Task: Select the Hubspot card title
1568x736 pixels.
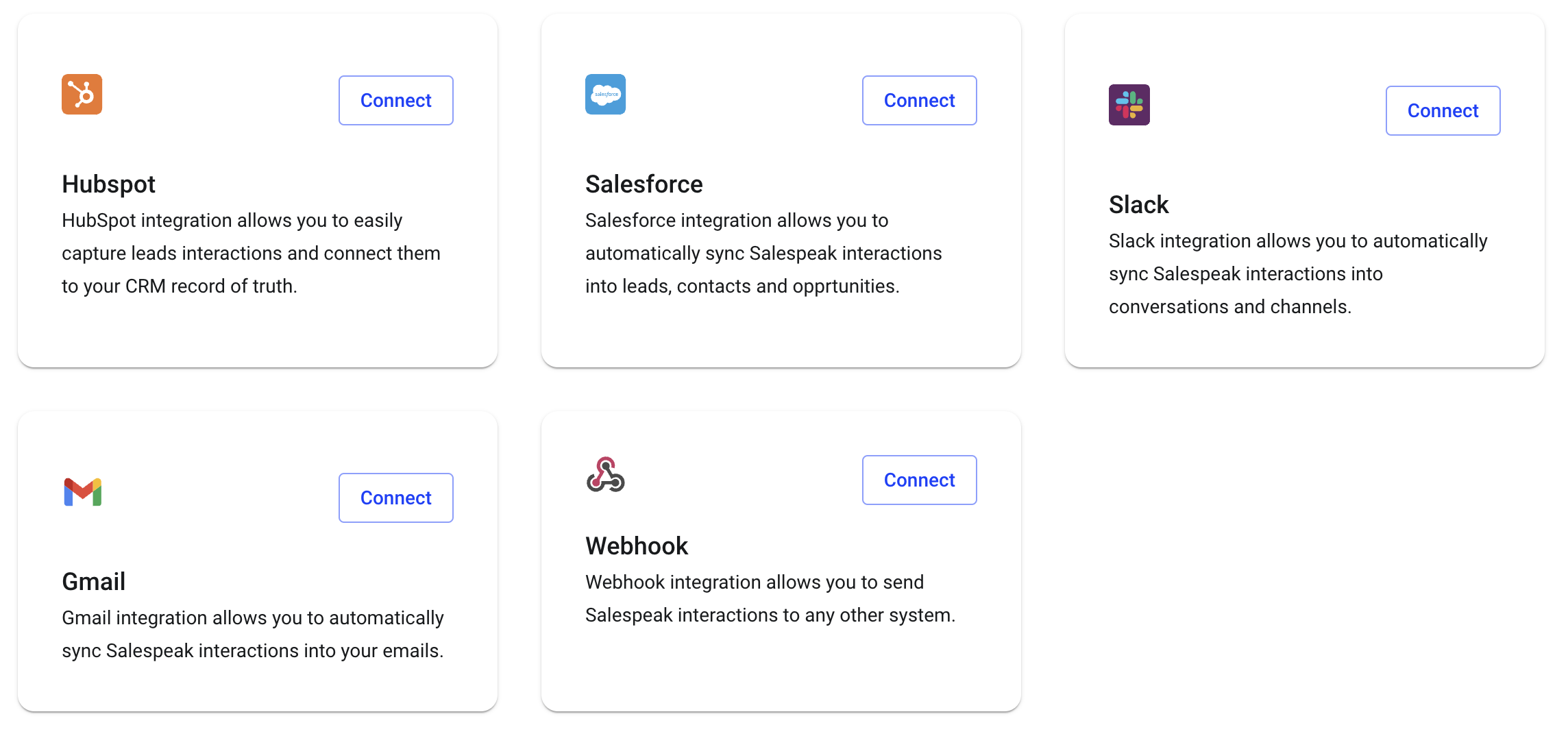Action: tap(108, 184)
